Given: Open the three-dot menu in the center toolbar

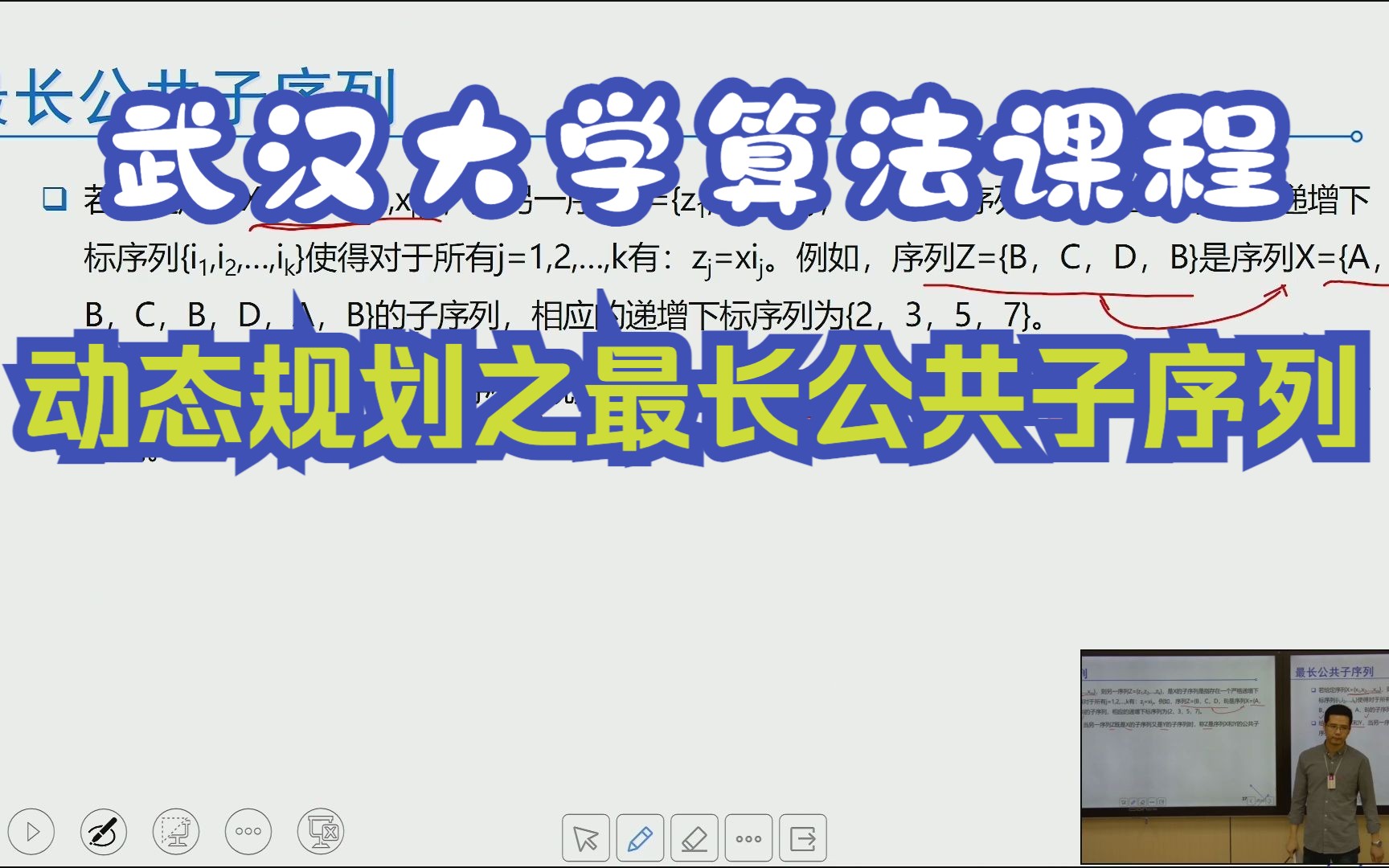Looking at the screenshot, I should point(748,838).
